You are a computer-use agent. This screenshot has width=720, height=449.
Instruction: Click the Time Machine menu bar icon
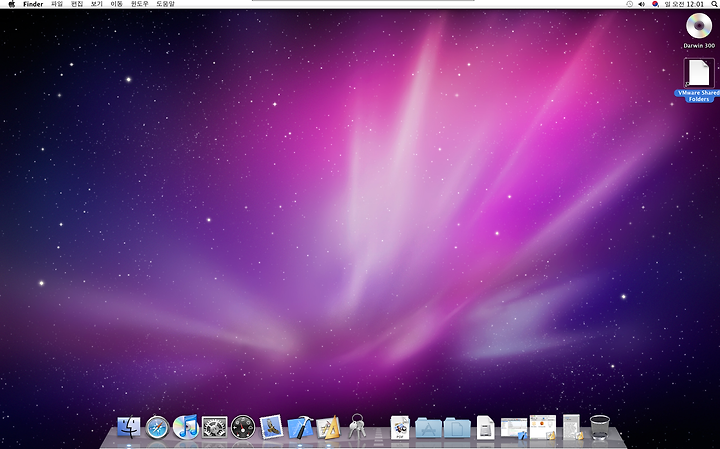point(629,4)
